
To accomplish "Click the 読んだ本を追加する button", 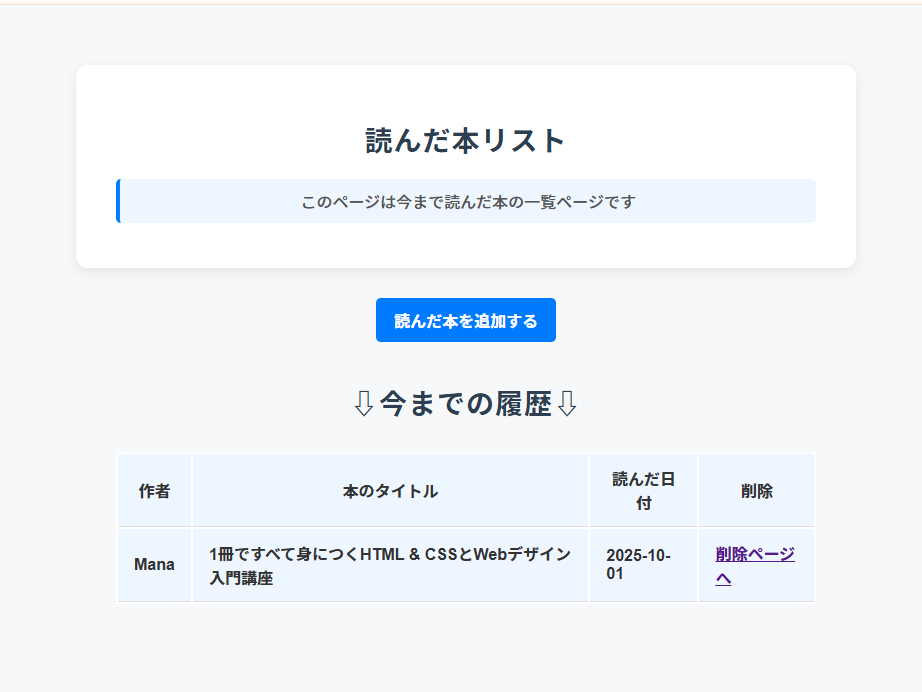I will coord(465,321).
